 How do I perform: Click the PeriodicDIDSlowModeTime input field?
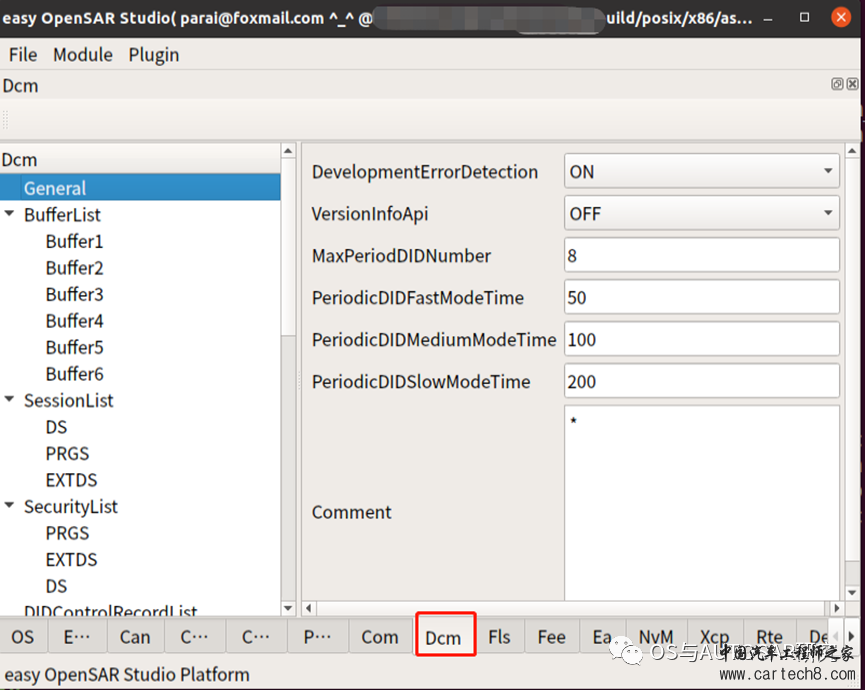[702, 381]
